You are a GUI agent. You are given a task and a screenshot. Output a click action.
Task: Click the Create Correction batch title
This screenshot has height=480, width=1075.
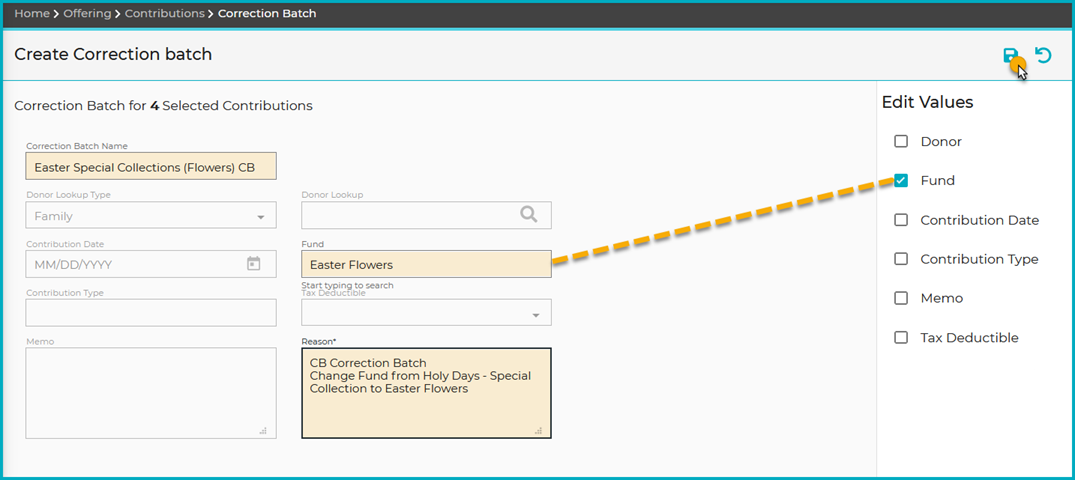pyautogui.click(x=113, y=54)
